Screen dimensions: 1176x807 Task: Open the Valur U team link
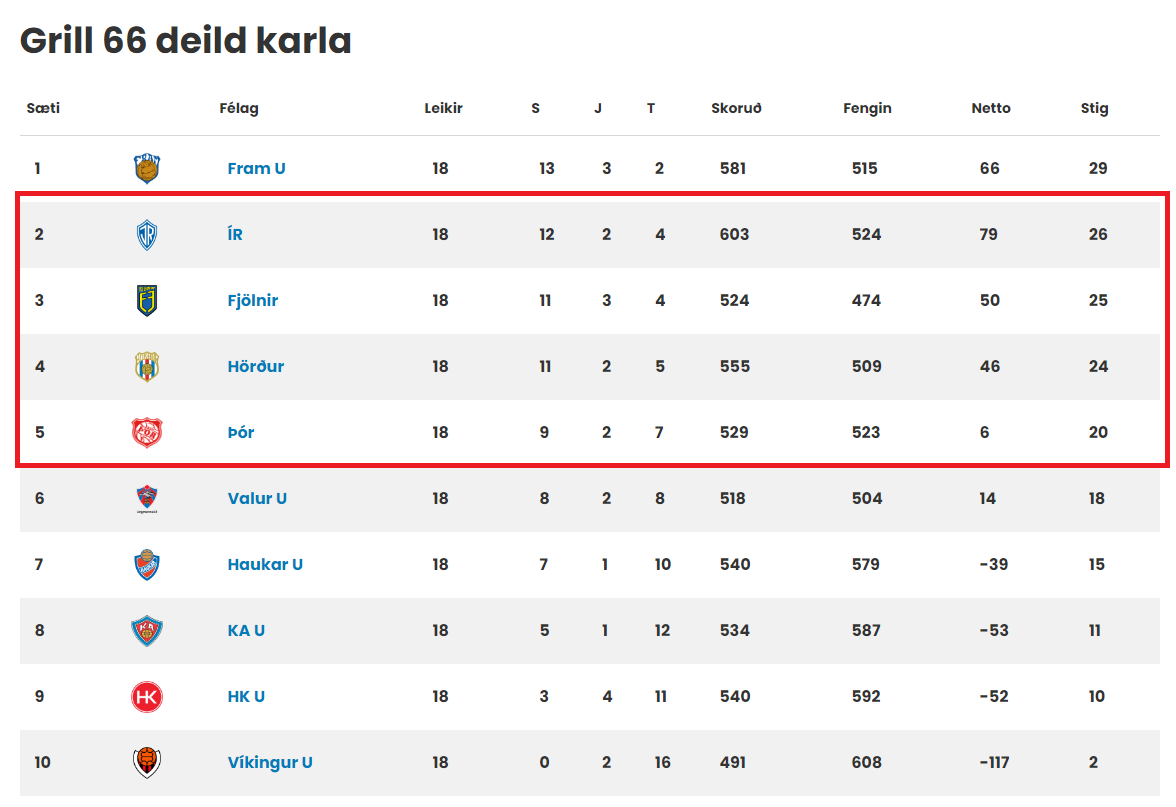coord(257,498)
